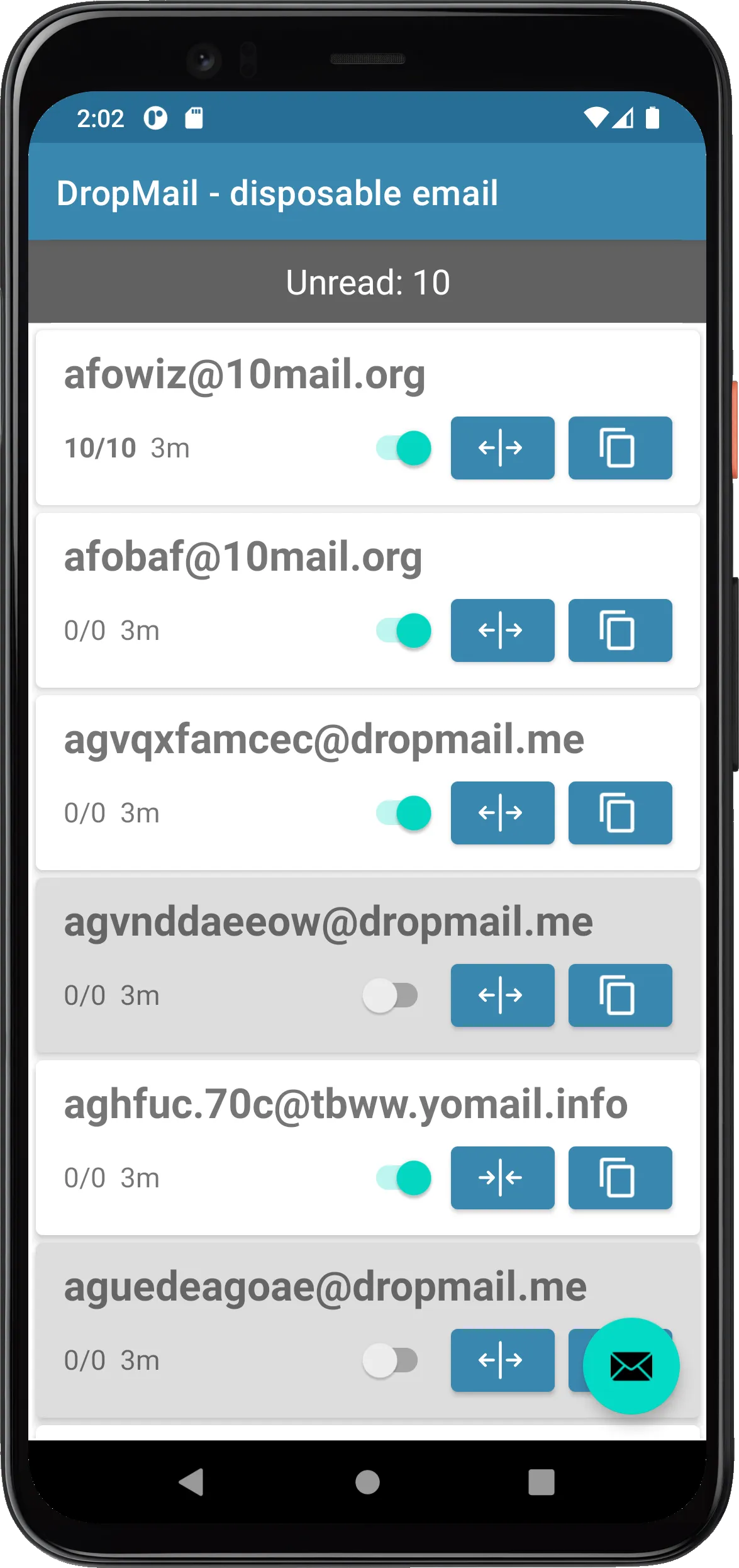
Task: Tap expand arrows icon for agvqxfamcec@dropmail.me
Action: [x=503, y=813]
